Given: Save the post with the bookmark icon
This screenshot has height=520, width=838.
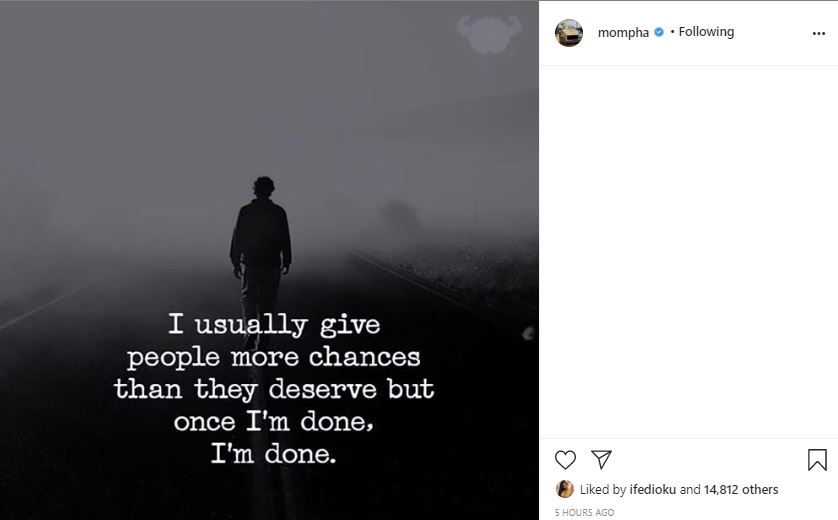Looking at the screenshot, I should coord(817,459).
